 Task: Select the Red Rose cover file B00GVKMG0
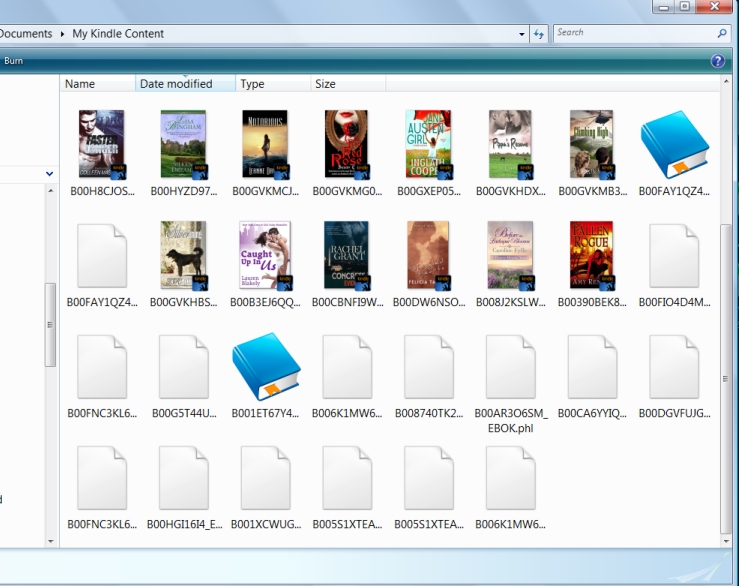(347, 153)
